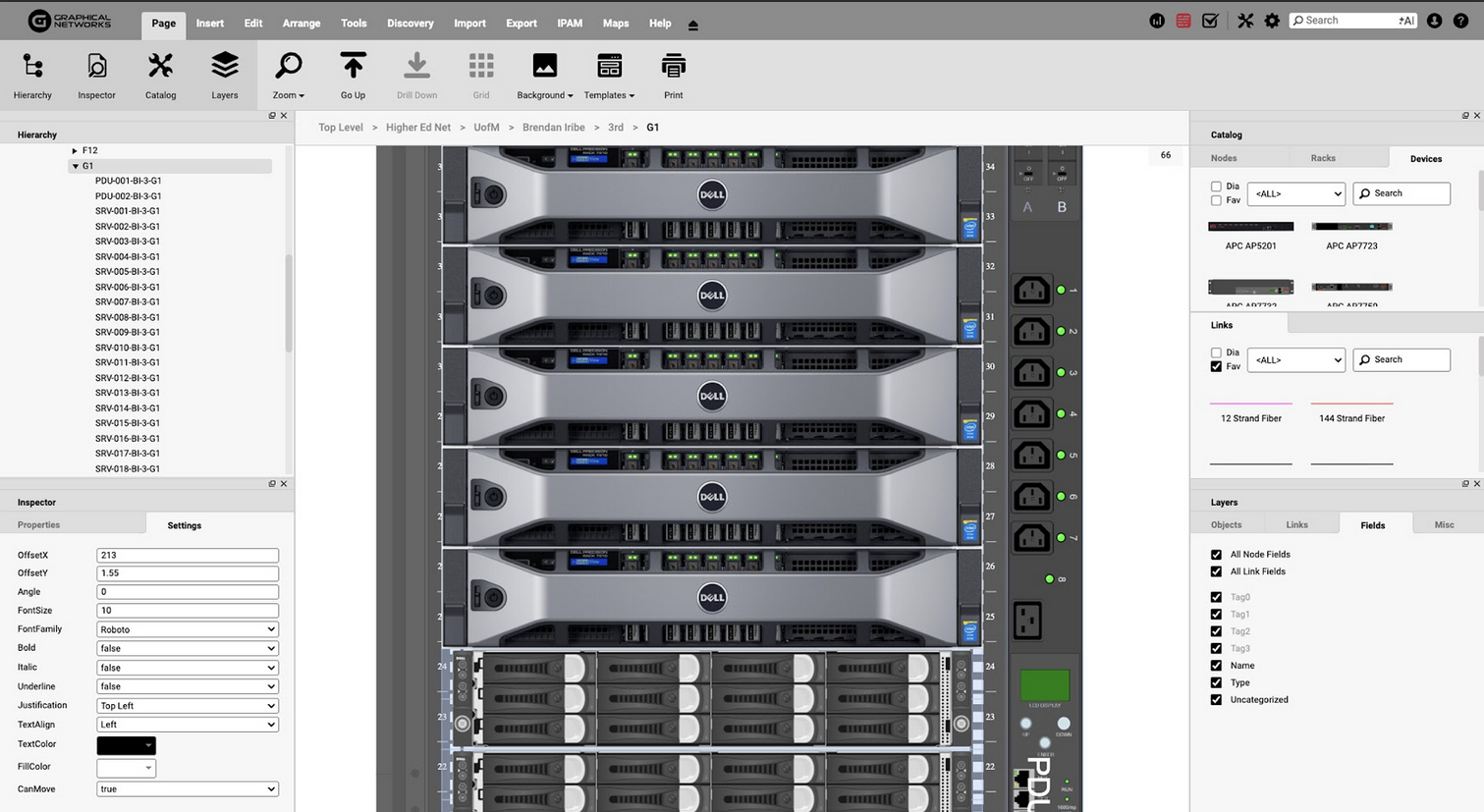Click Search button in Links section

(1402, 359)
